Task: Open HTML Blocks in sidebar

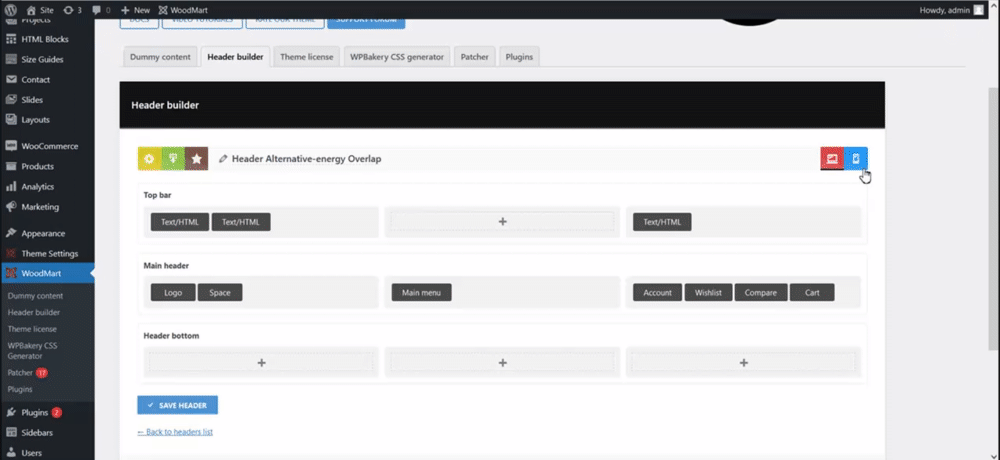Action: pyautogui.click(x=47, y=39)
